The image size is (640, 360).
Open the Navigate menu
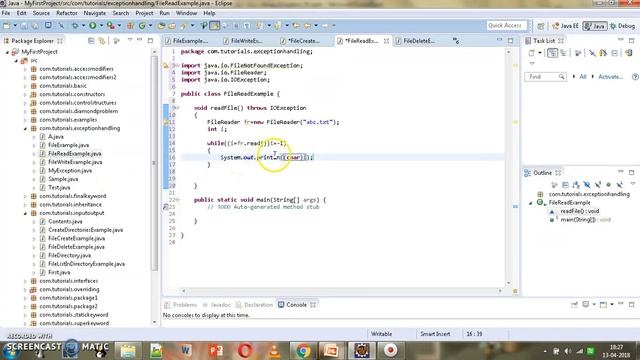(x=95, y=13)
